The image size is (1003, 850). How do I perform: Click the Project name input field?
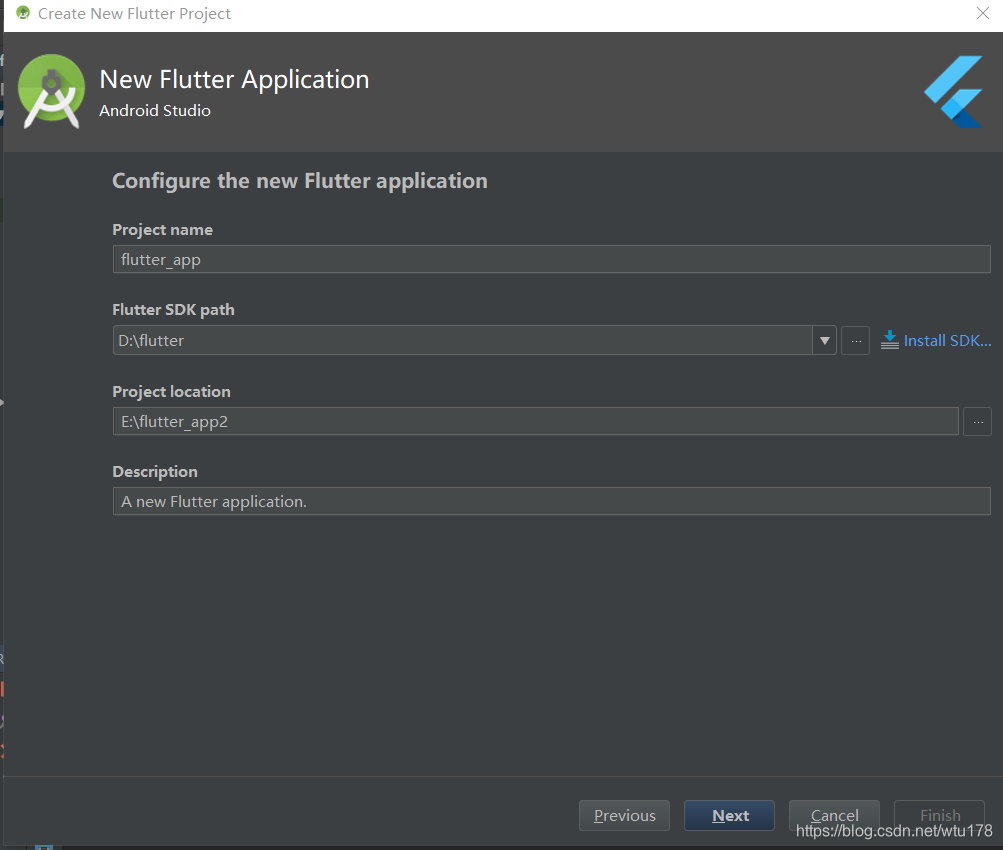point(551,259)
